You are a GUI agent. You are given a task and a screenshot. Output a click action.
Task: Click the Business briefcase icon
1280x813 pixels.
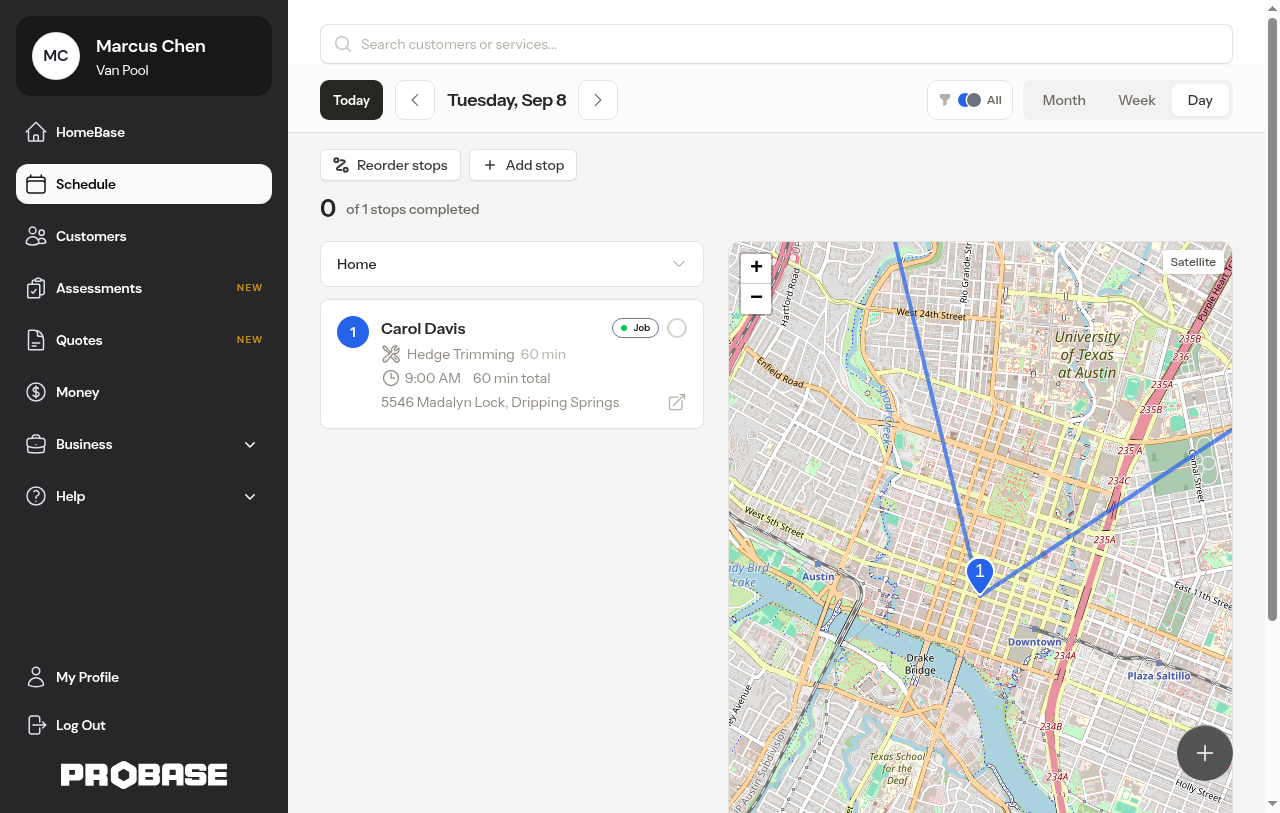coord(36,444)
